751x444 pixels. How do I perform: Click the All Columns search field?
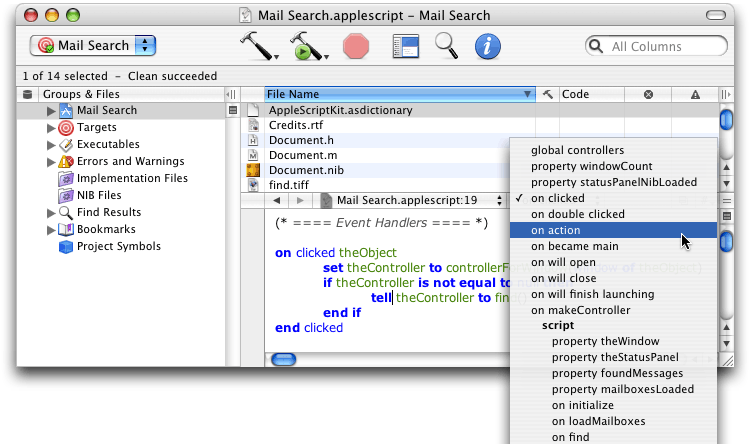[x=656, y=46]
